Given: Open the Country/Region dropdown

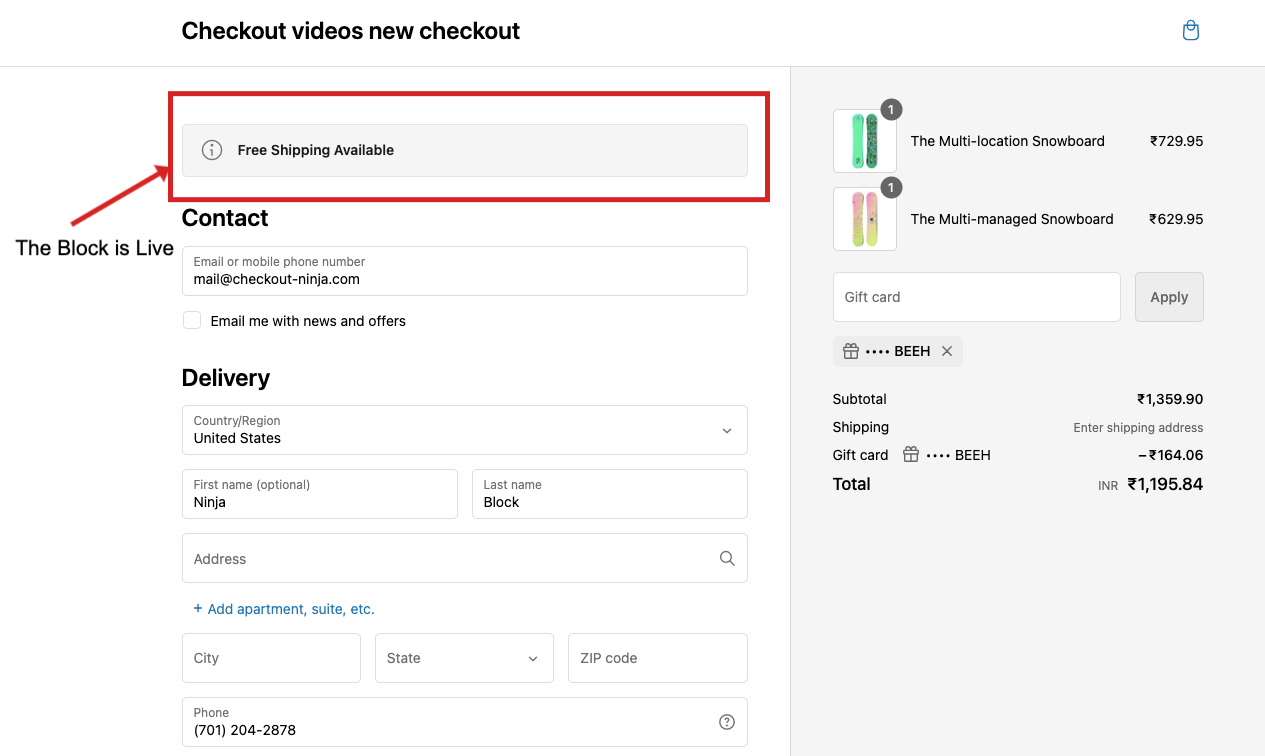Looking at the screenshot, I should click(464, 430).
